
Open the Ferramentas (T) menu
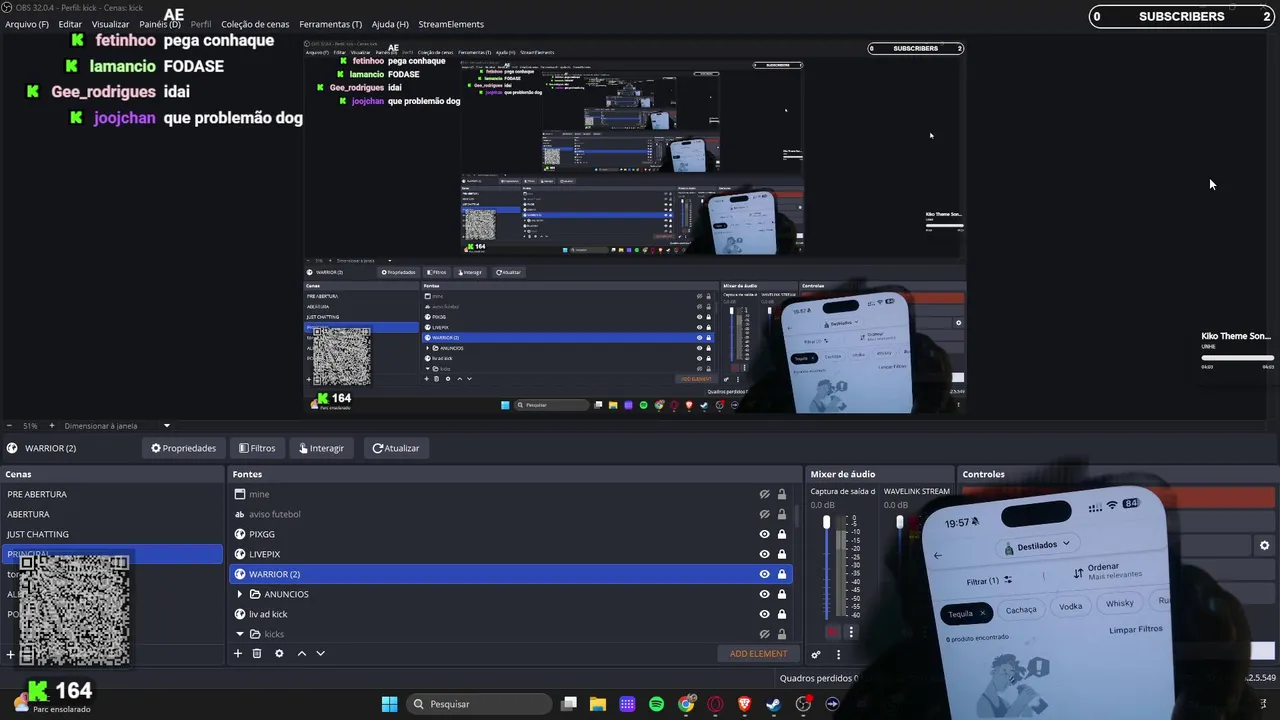330,24
